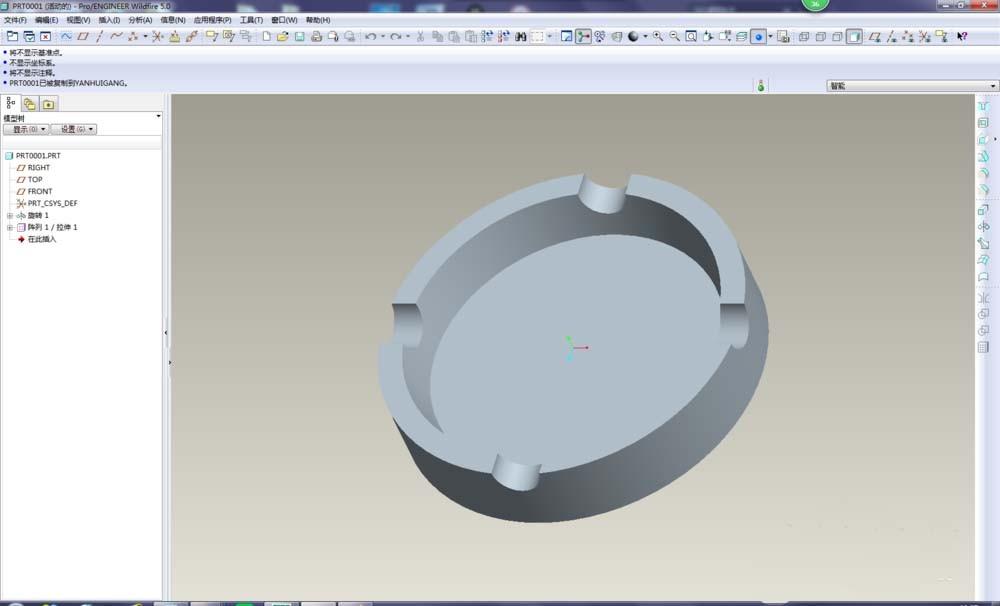Open the 插入(I) menu
This screenshot has height=606, width=1000.
(x=109, y=19)
